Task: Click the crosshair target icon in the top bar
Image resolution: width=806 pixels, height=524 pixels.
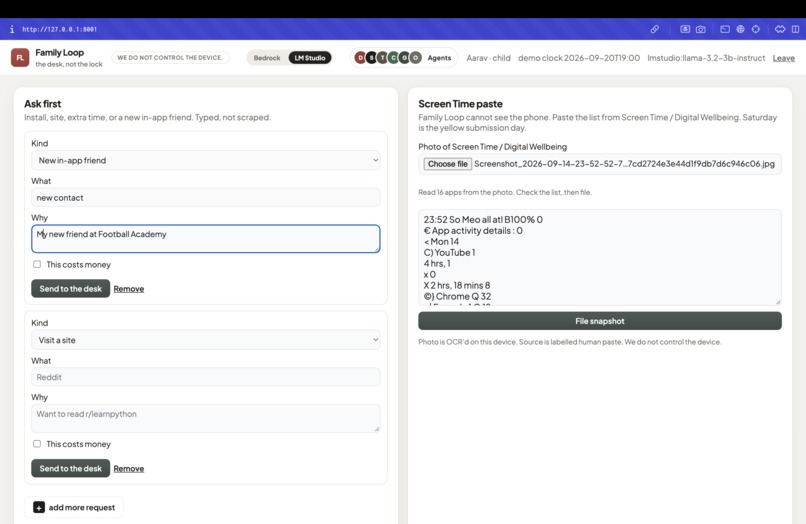Action: pyautogui.click(x=756, y=29)
